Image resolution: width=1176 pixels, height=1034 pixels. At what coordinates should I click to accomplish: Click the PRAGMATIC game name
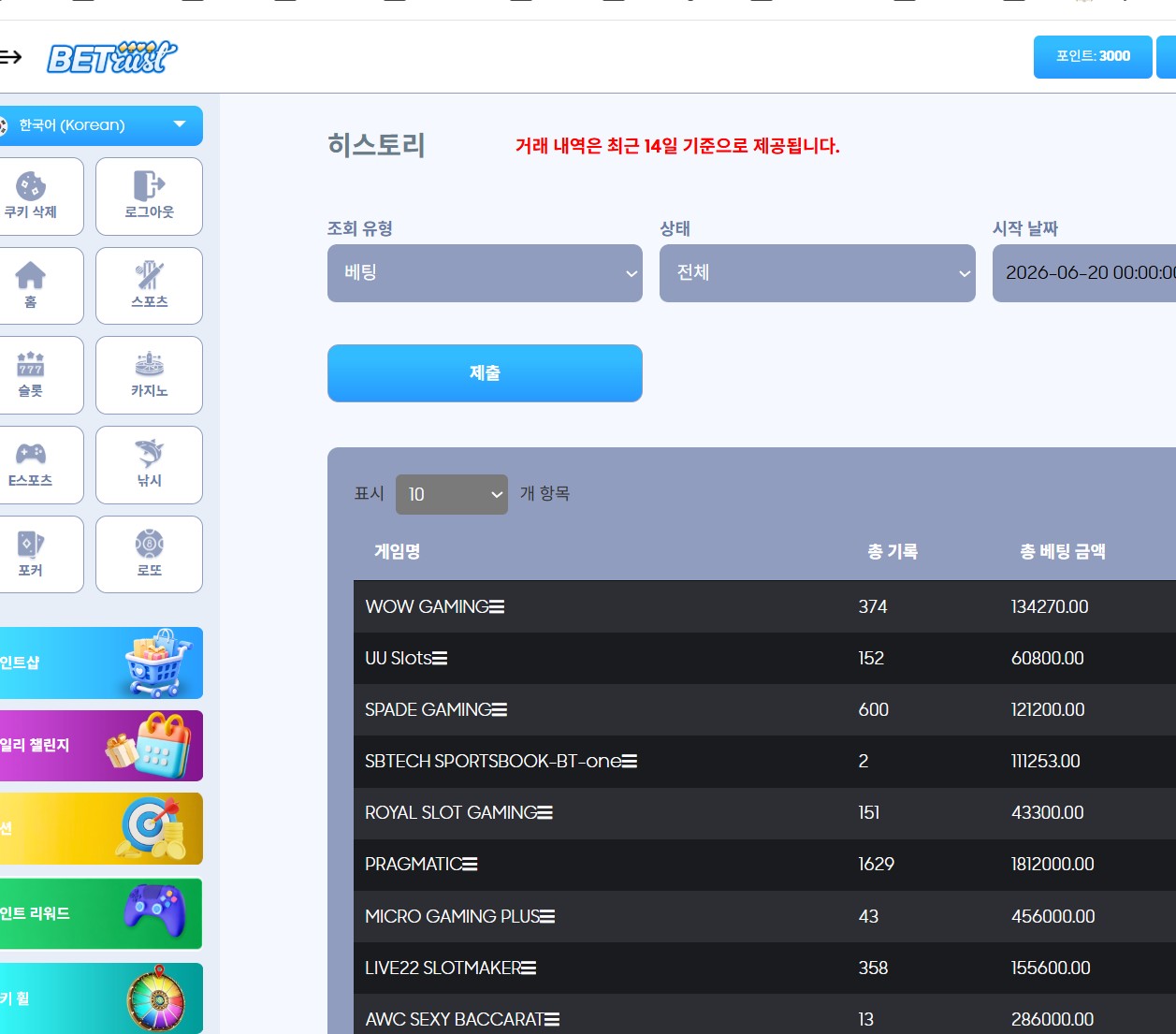(x=414, y=865)
